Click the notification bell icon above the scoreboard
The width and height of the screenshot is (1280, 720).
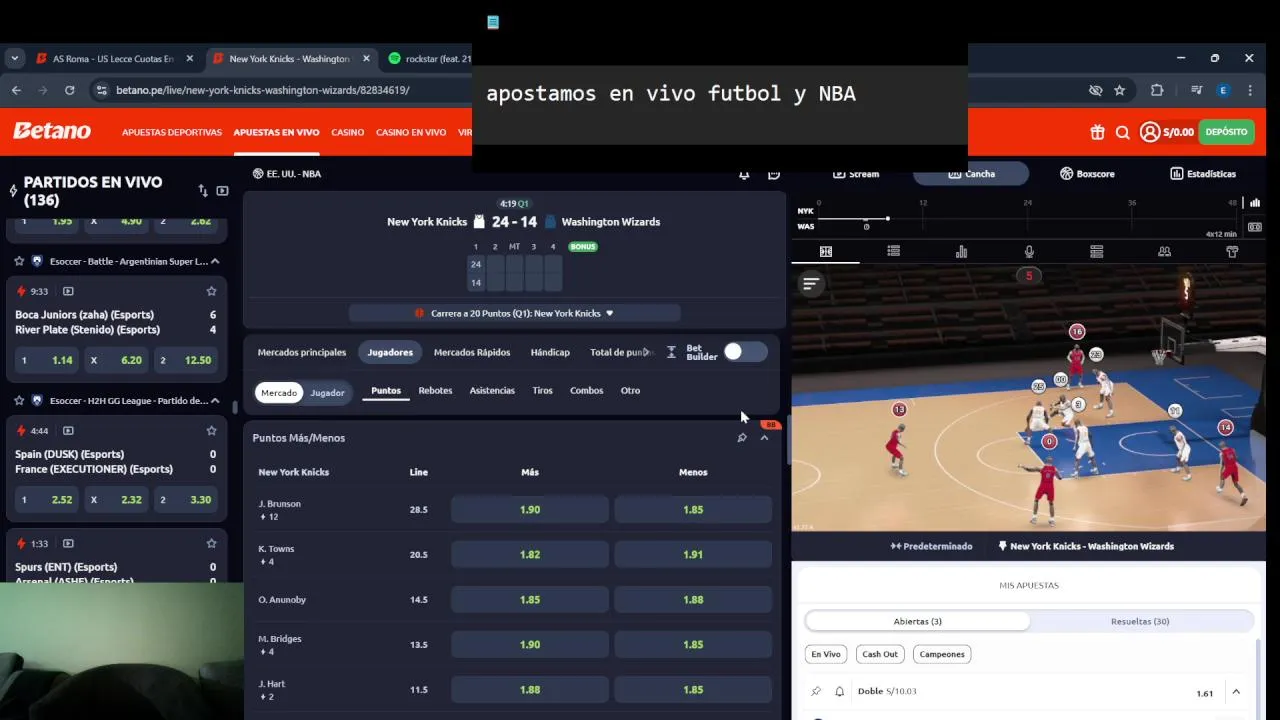[x=744, y=174]
